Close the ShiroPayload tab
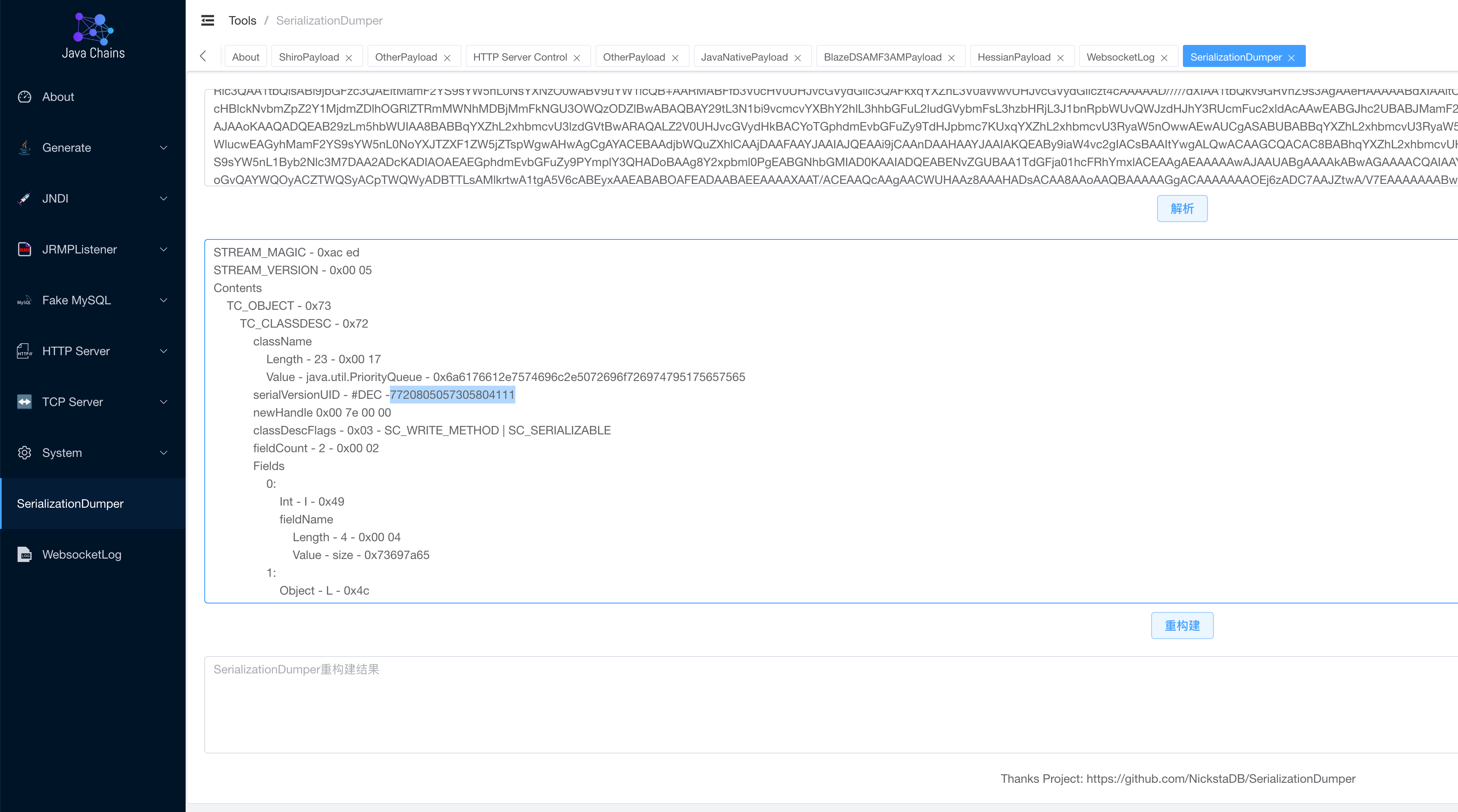1458x812 pixels. click(349, 58)
